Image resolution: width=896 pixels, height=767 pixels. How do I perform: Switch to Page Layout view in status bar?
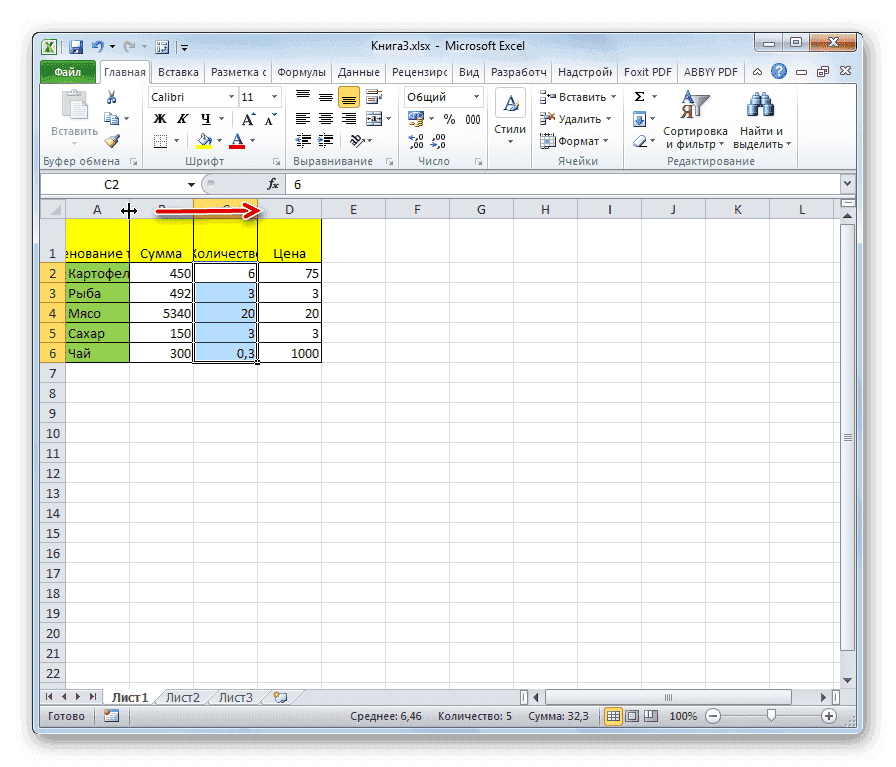(x=630, y=716)
